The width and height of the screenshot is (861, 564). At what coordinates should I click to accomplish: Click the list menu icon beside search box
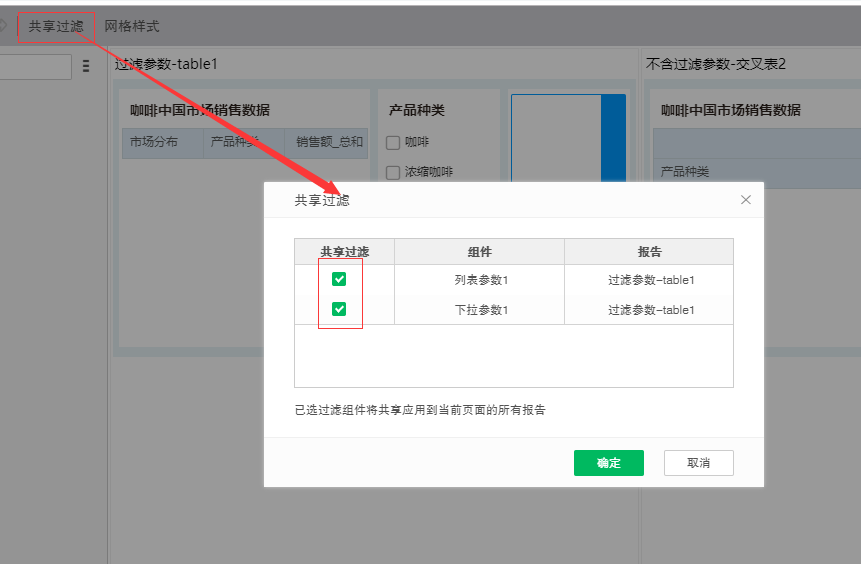point(86,66)
